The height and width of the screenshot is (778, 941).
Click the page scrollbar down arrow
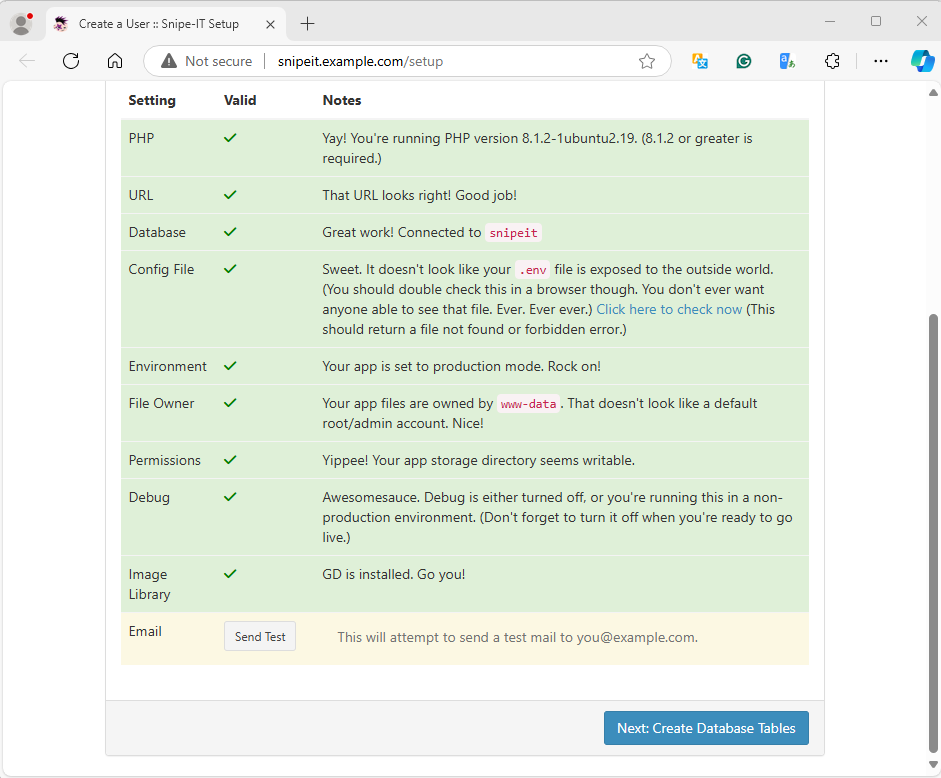coord(933,764)
